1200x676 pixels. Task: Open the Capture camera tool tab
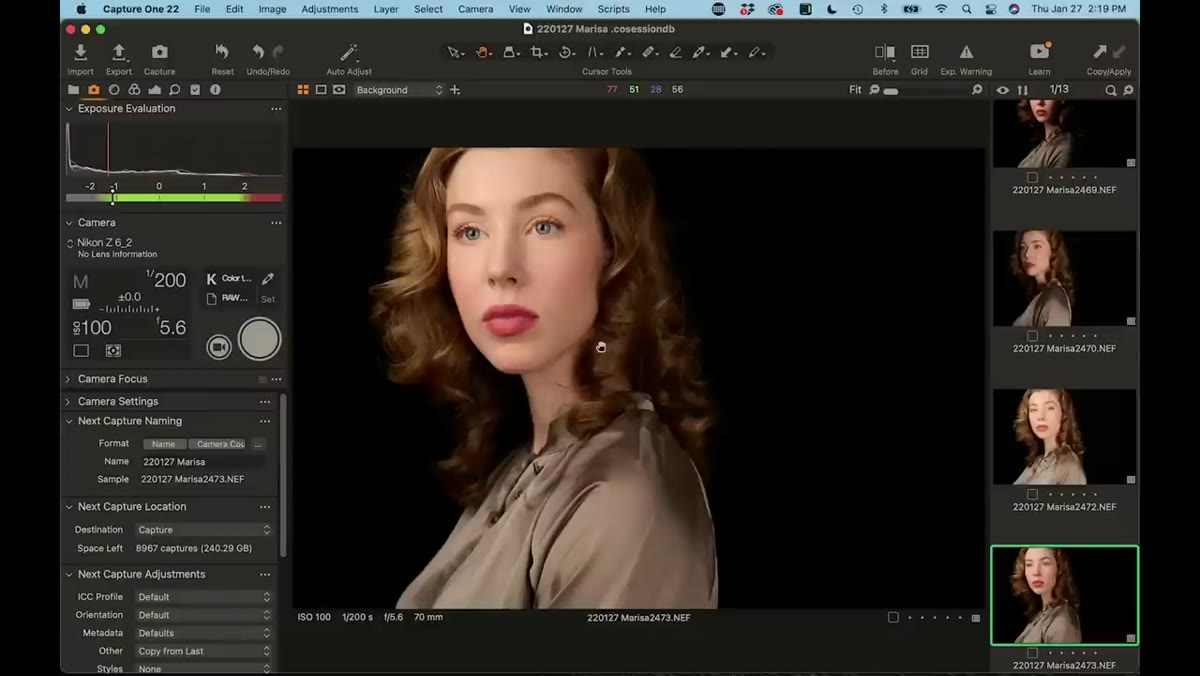coord(93,90)
